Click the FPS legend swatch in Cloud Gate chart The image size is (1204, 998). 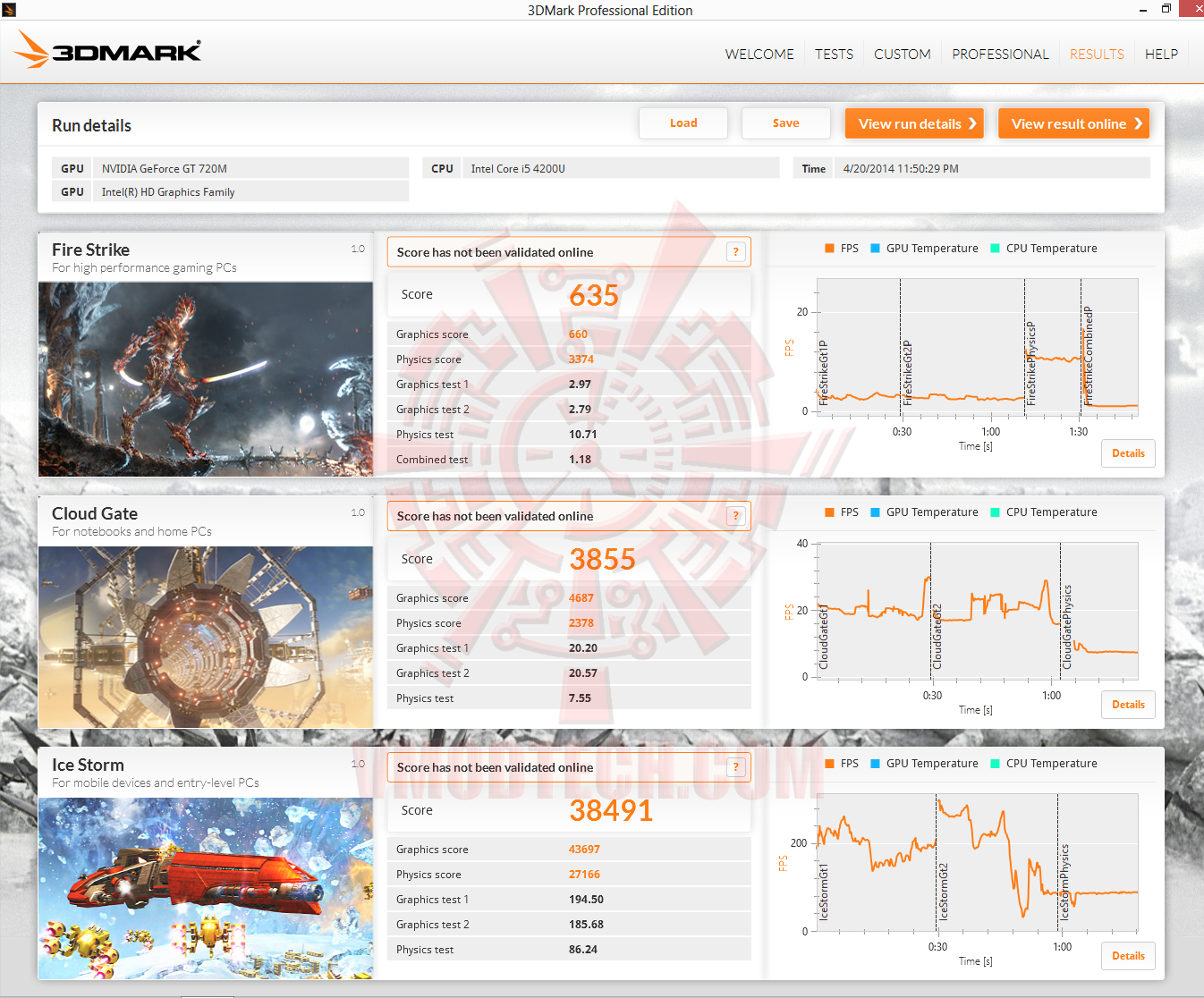tap(829, 512)
